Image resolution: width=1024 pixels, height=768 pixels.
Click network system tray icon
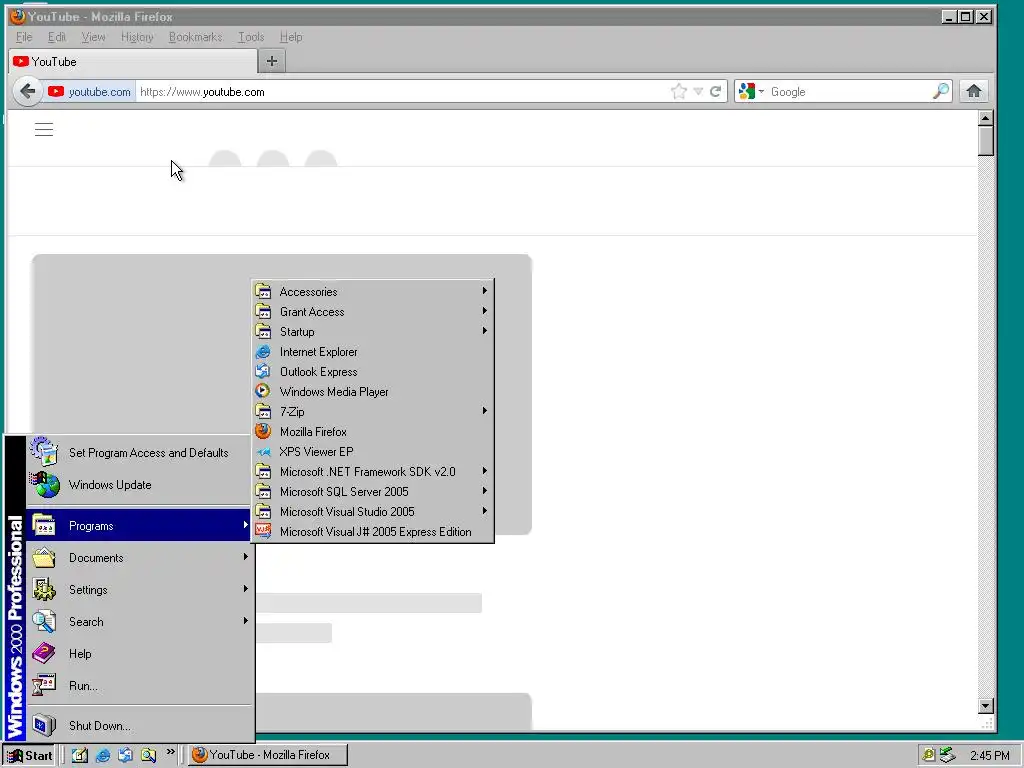(948, 755)
